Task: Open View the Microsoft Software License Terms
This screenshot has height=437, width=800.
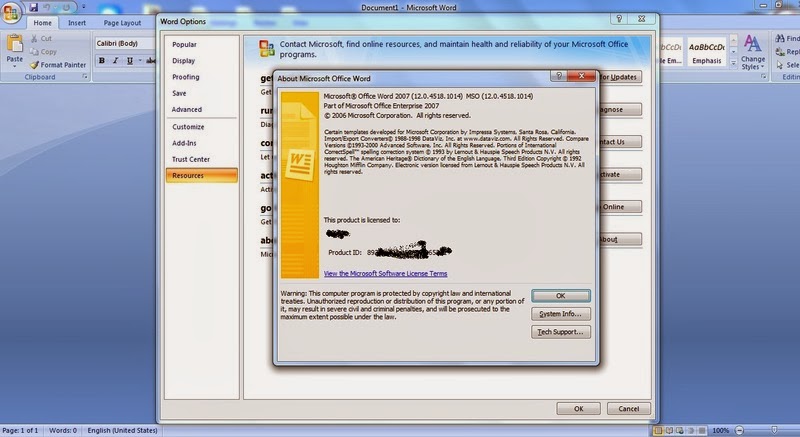Action: pos(385,273)
